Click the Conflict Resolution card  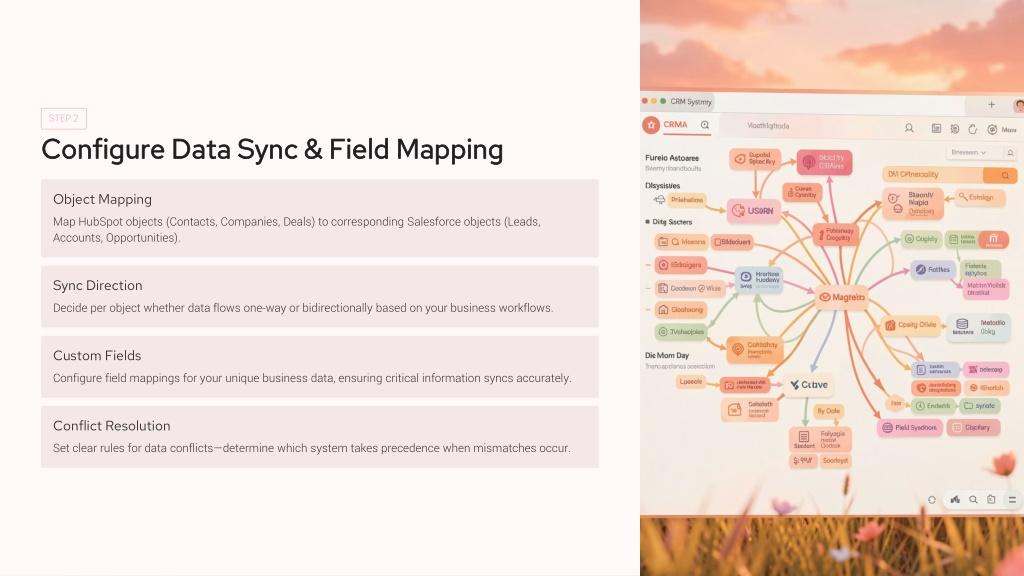319,436
